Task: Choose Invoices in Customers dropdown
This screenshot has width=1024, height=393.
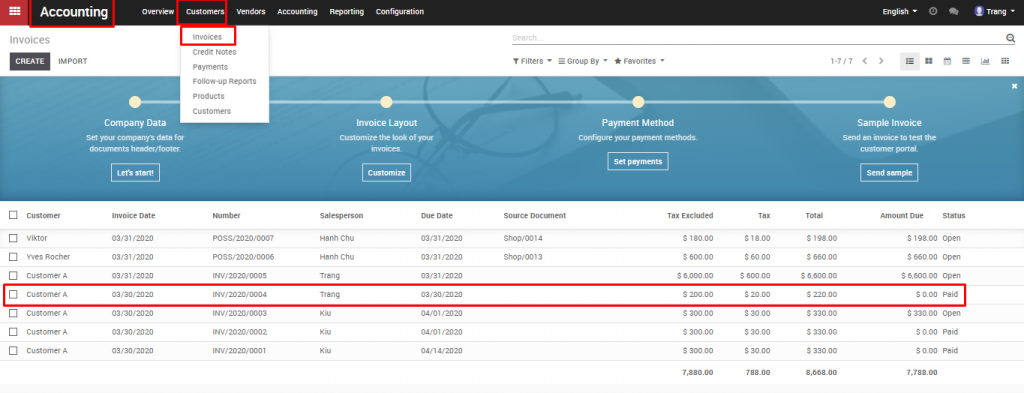Action: coord(207,37)
